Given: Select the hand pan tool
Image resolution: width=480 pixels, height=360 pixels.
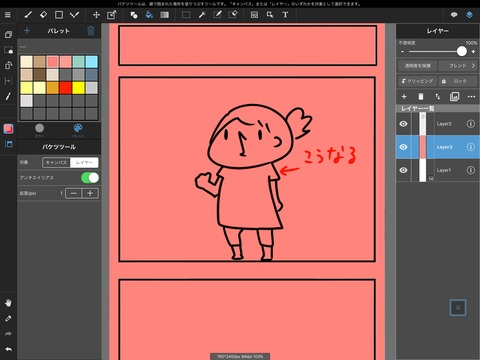Looking at the screenshot, I should [8, 303].
